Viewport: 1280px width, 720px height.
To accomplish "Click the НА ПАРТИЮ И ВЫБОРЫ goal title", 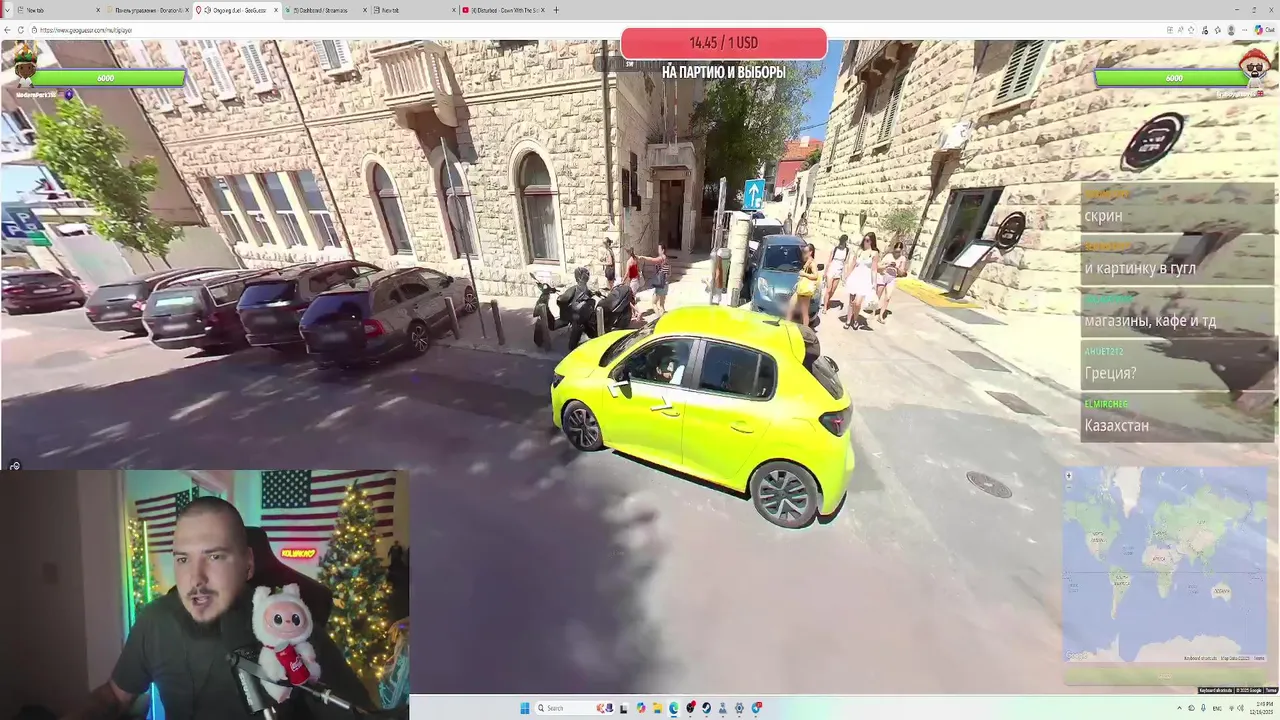I will click(x=723, y=72).
